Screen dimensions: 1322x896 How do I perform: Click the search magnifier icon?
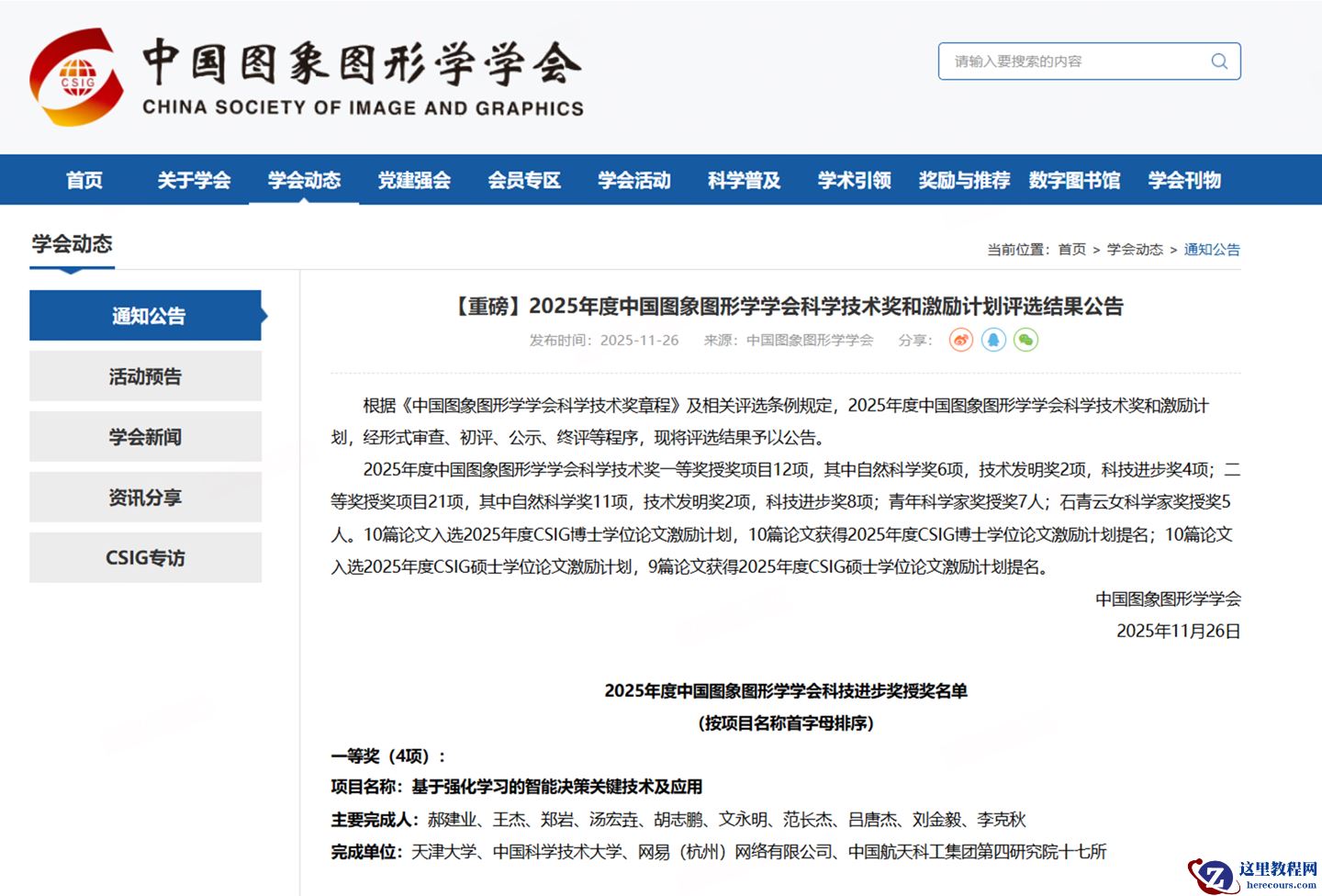(1219, 62)
